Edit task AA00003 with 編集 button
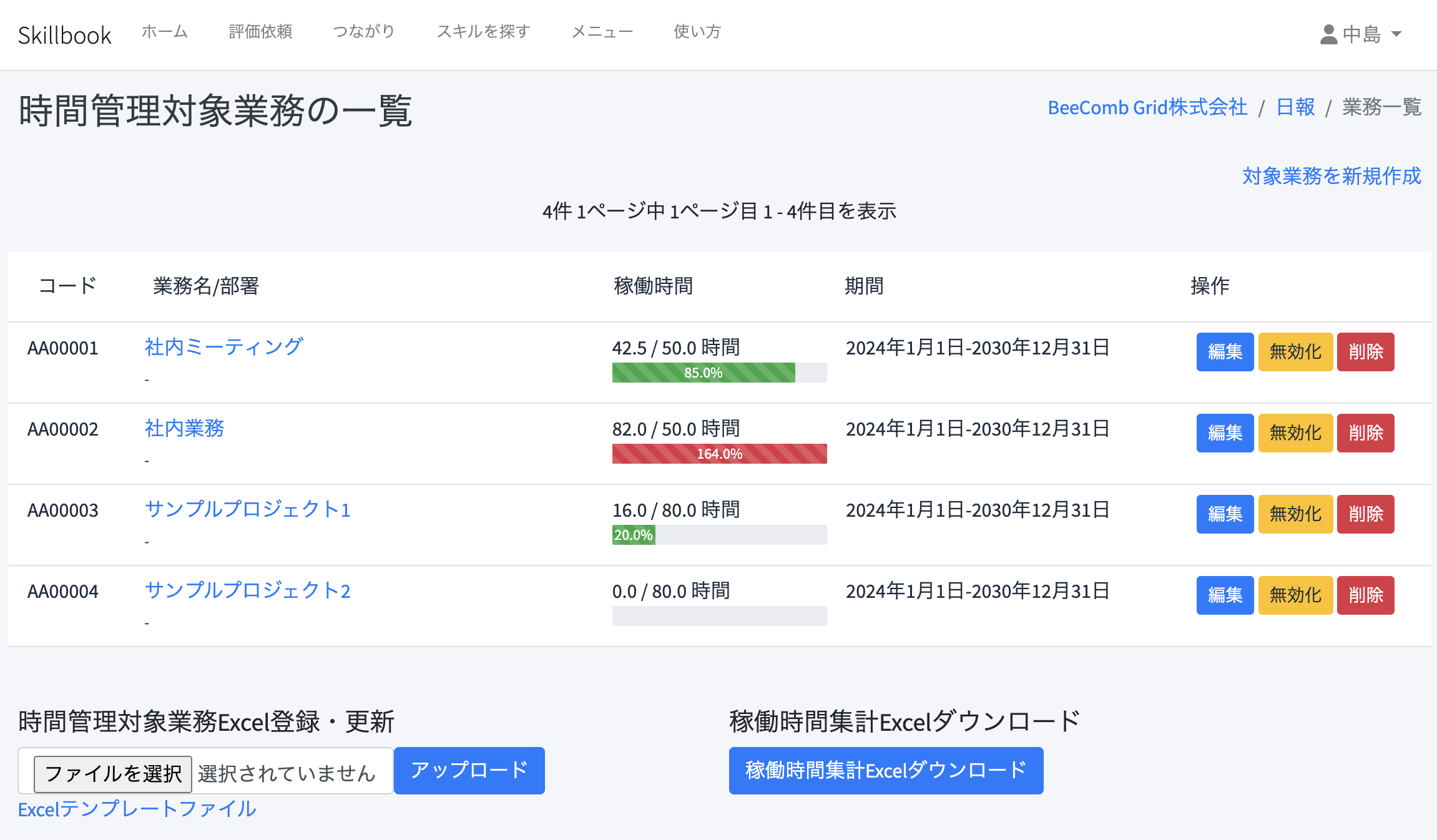 click(x=1225, y=514)
